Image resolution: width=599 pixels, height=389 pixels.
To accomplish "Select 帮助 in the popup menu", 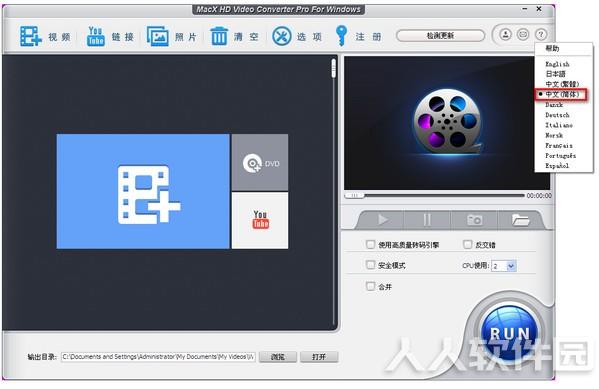I will click(x=552, y=48).
